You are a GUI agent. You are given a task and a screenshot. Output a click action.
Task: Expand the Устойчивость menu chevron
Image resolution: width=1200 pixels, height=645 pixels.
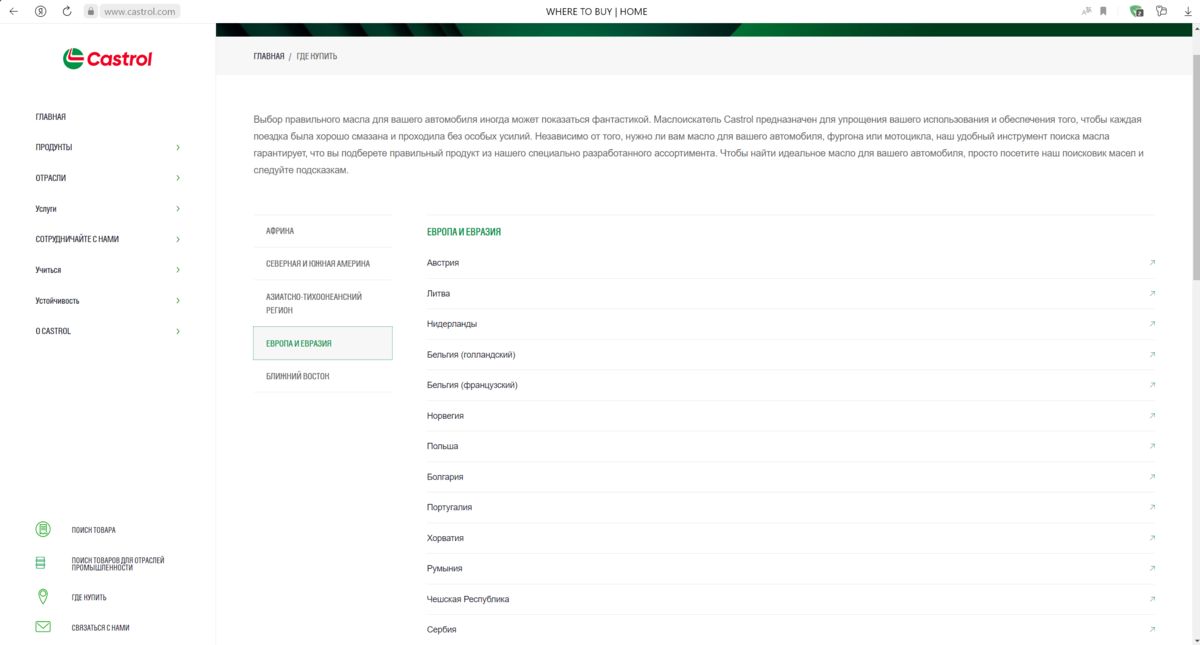tap(178, 301)
